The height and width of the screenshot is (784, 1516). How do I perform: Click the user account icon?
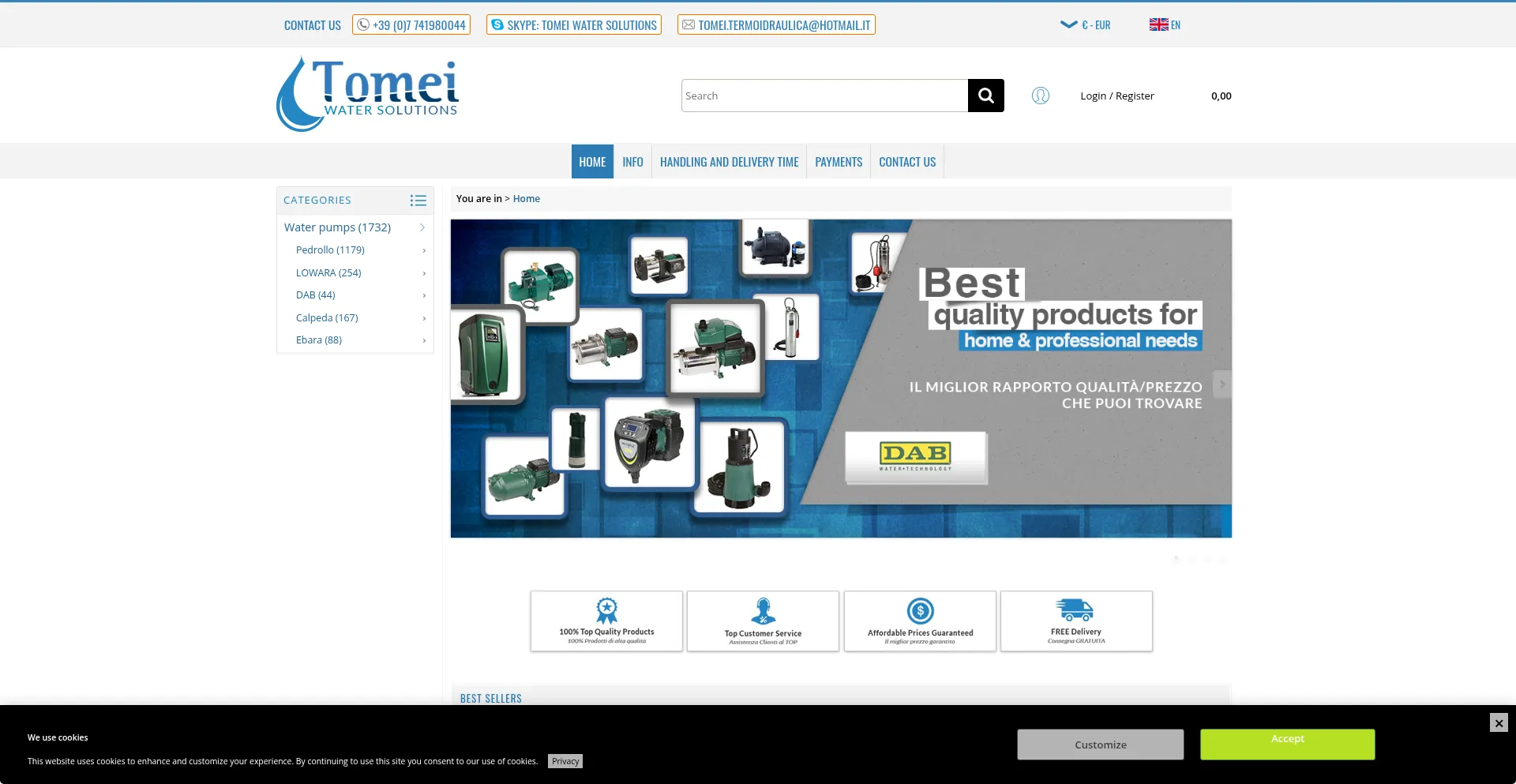tap(1040, 96)
